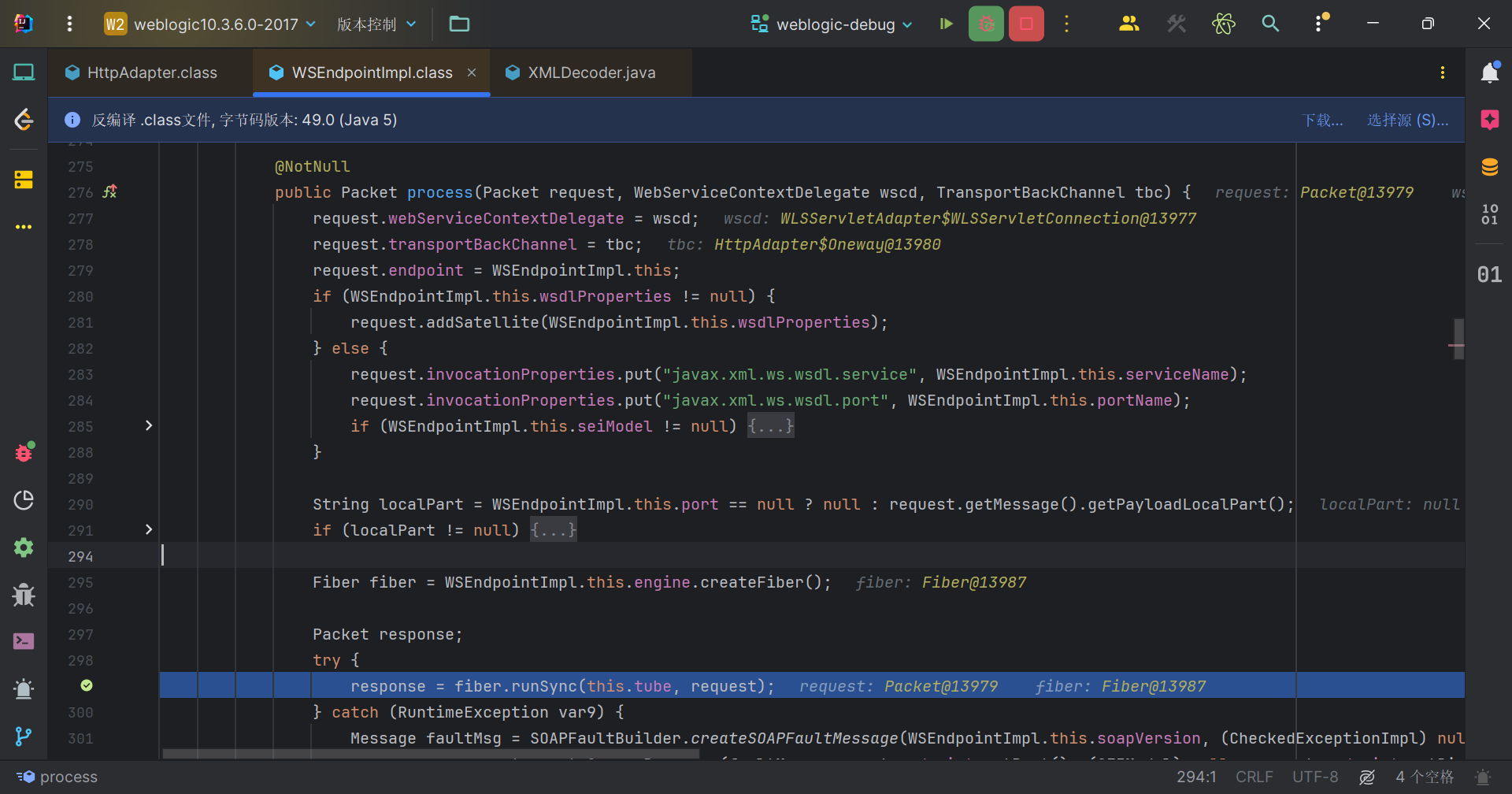
Task: Open the weblogic-debug run configuration dropdown
Action: (832, 24)
